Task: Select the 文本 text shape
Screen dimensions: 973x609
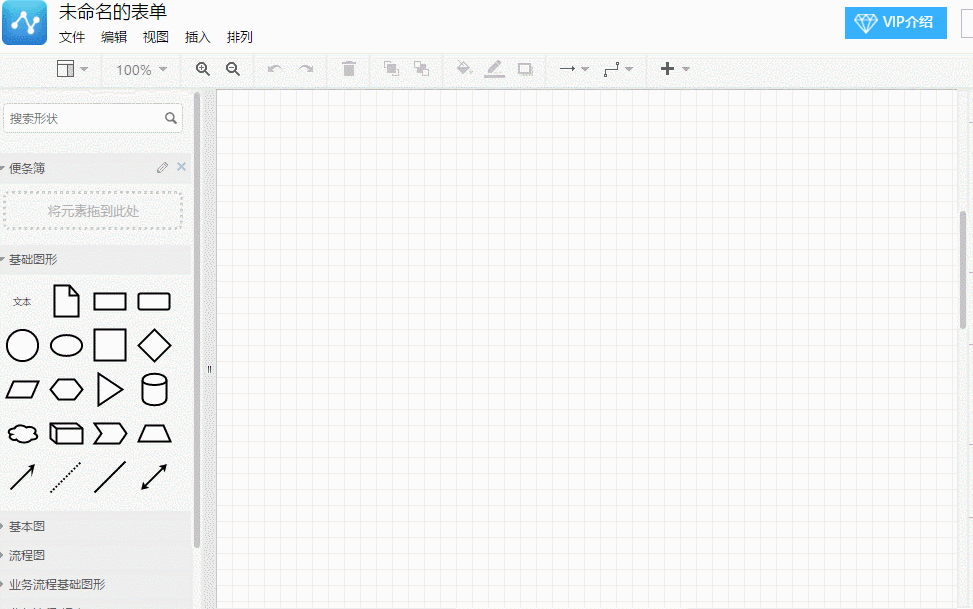Action: [22, 302]
